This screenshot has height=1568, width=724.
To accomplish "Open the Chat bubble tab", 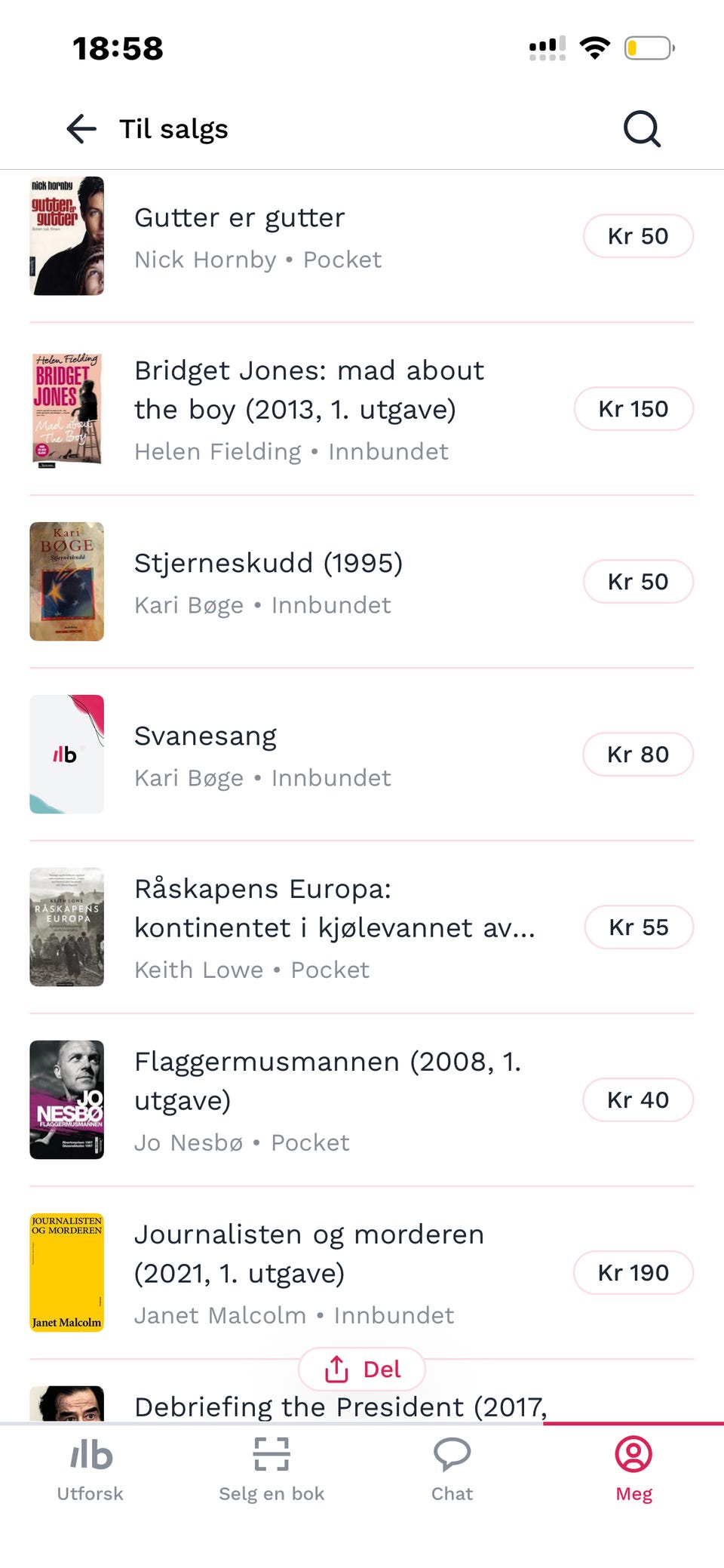I will pos(452,1471).
